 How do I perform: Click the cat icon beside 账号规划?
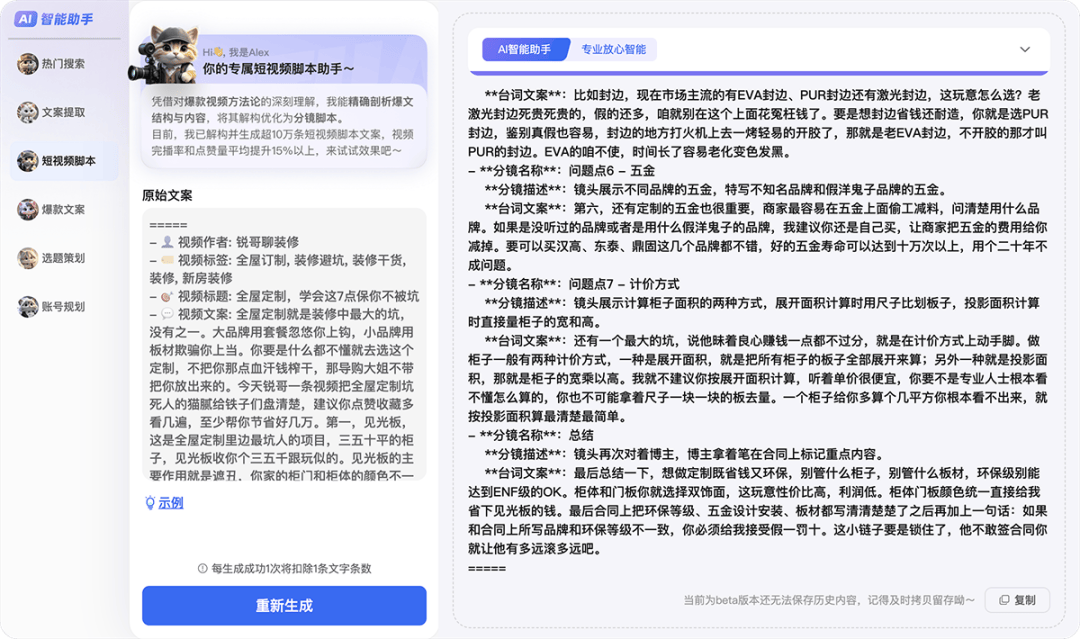click(27, 306)
